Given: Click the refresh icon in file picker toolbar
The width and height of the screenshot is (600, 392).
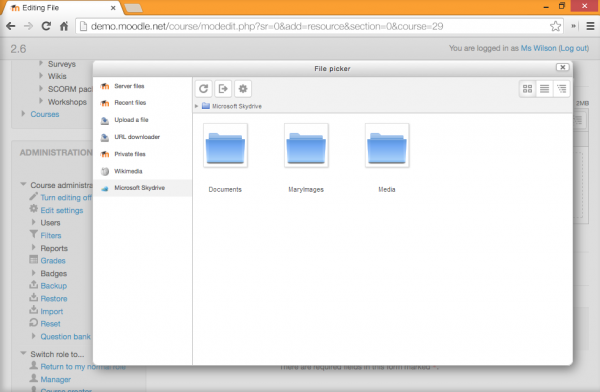Looking at the screenshot, I should point(203,89).
